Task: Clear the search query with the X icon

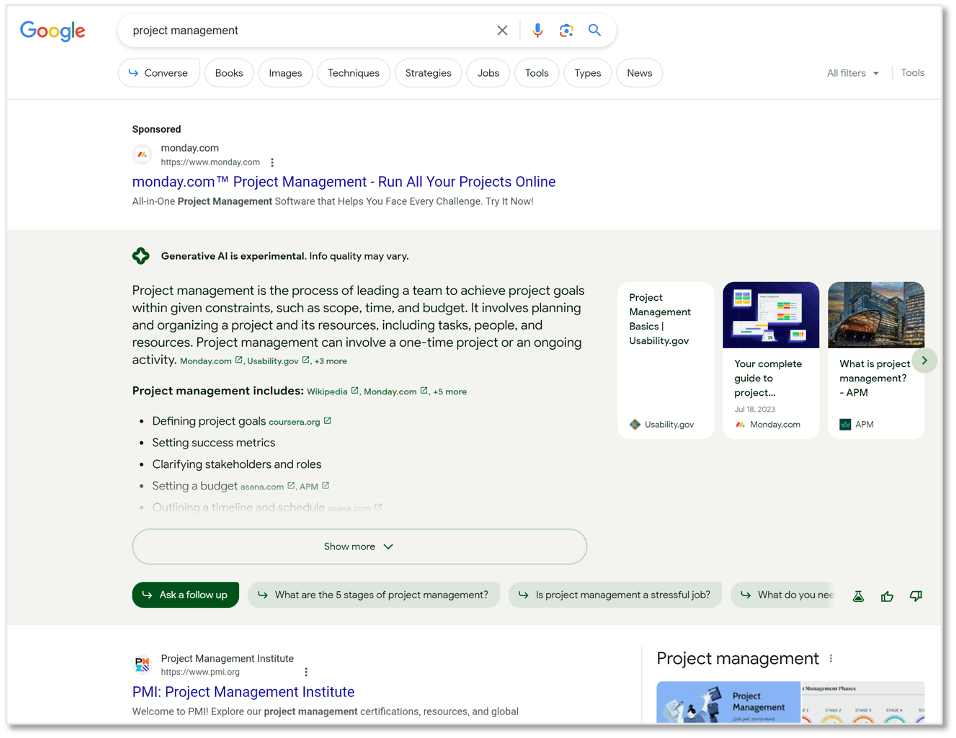Action: point(502,30)
